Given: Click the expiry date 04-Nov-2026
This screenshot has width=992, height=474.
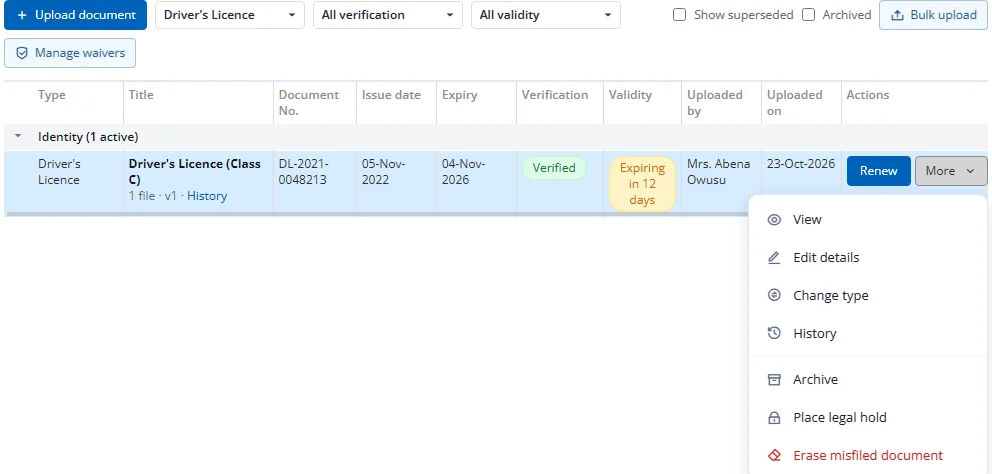Looking at the screenshot, I should (464, 172).
